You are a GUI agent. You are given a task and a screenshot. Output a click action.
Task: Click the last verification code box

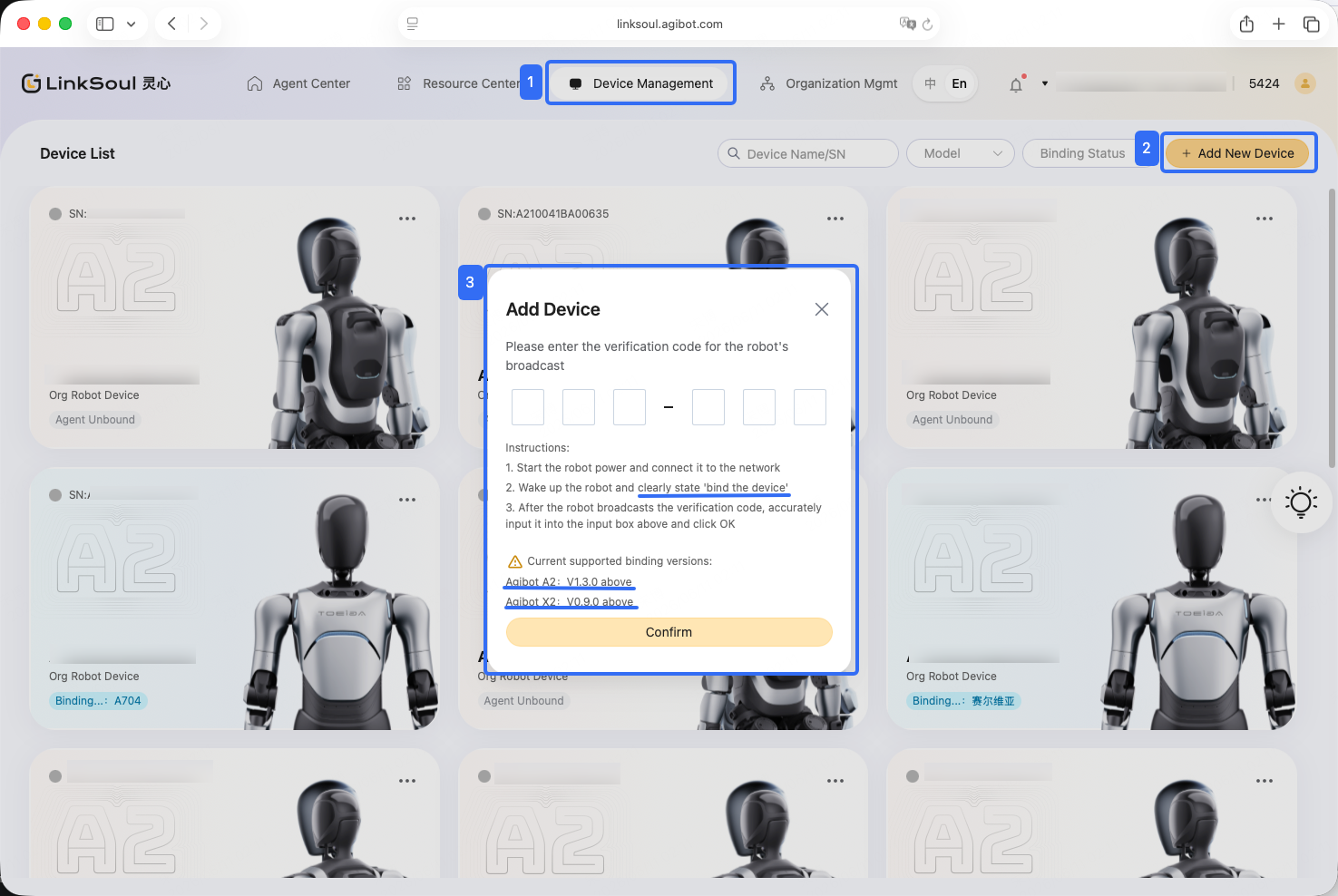[x=810, y=407]
